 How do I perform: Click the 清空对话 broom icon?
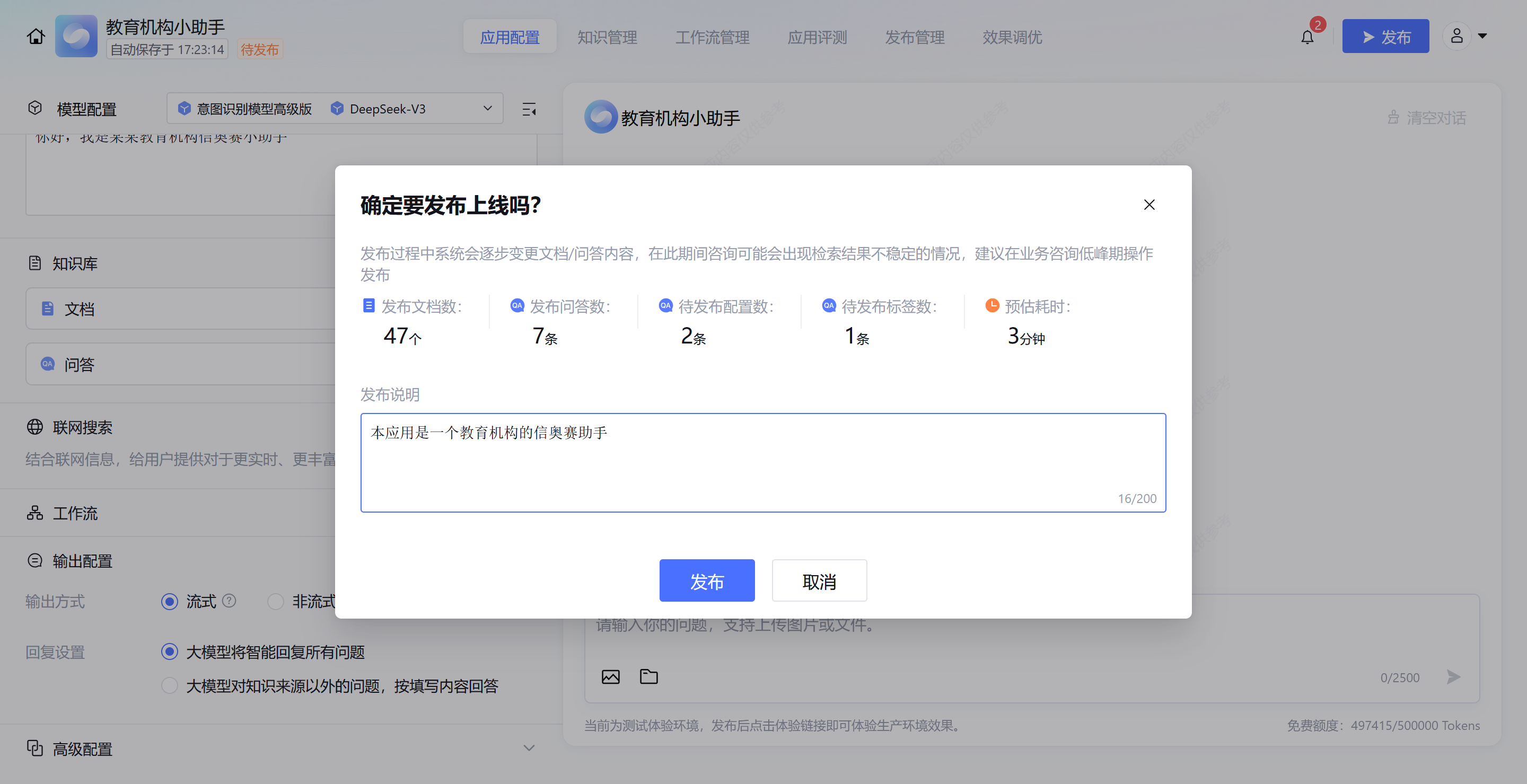coord(1393,117)
